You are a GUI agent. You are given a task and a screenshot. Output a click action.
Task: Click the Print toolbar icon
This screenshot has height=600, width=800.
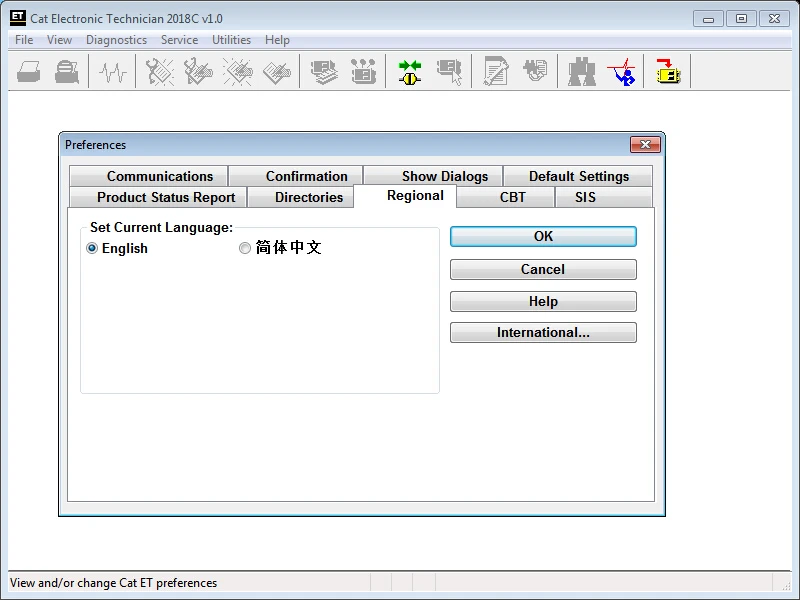coord(29,71)
